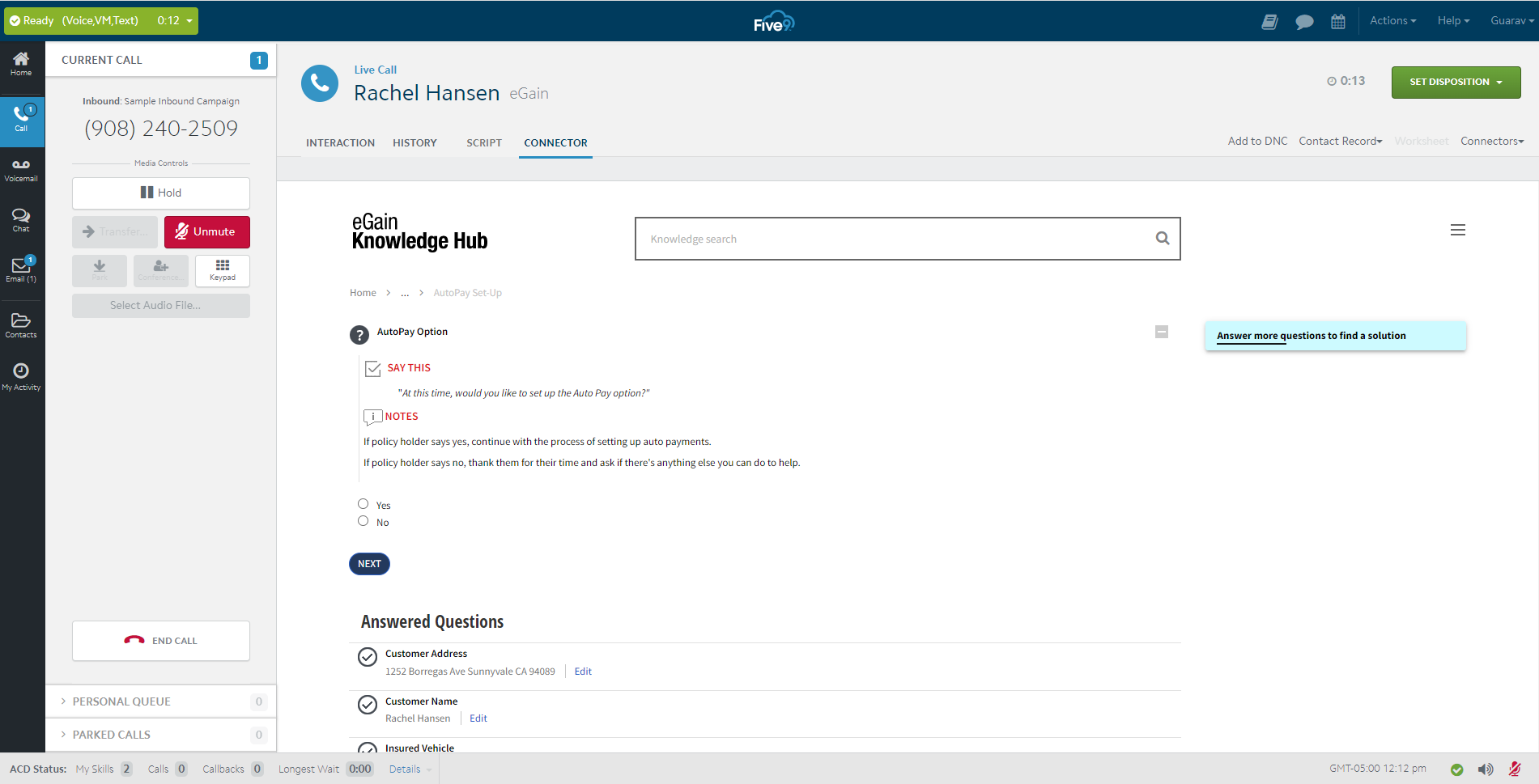Open the eGain hamburger menu
Viewport: 1539px width, 784px height.
pos(1457,230)
